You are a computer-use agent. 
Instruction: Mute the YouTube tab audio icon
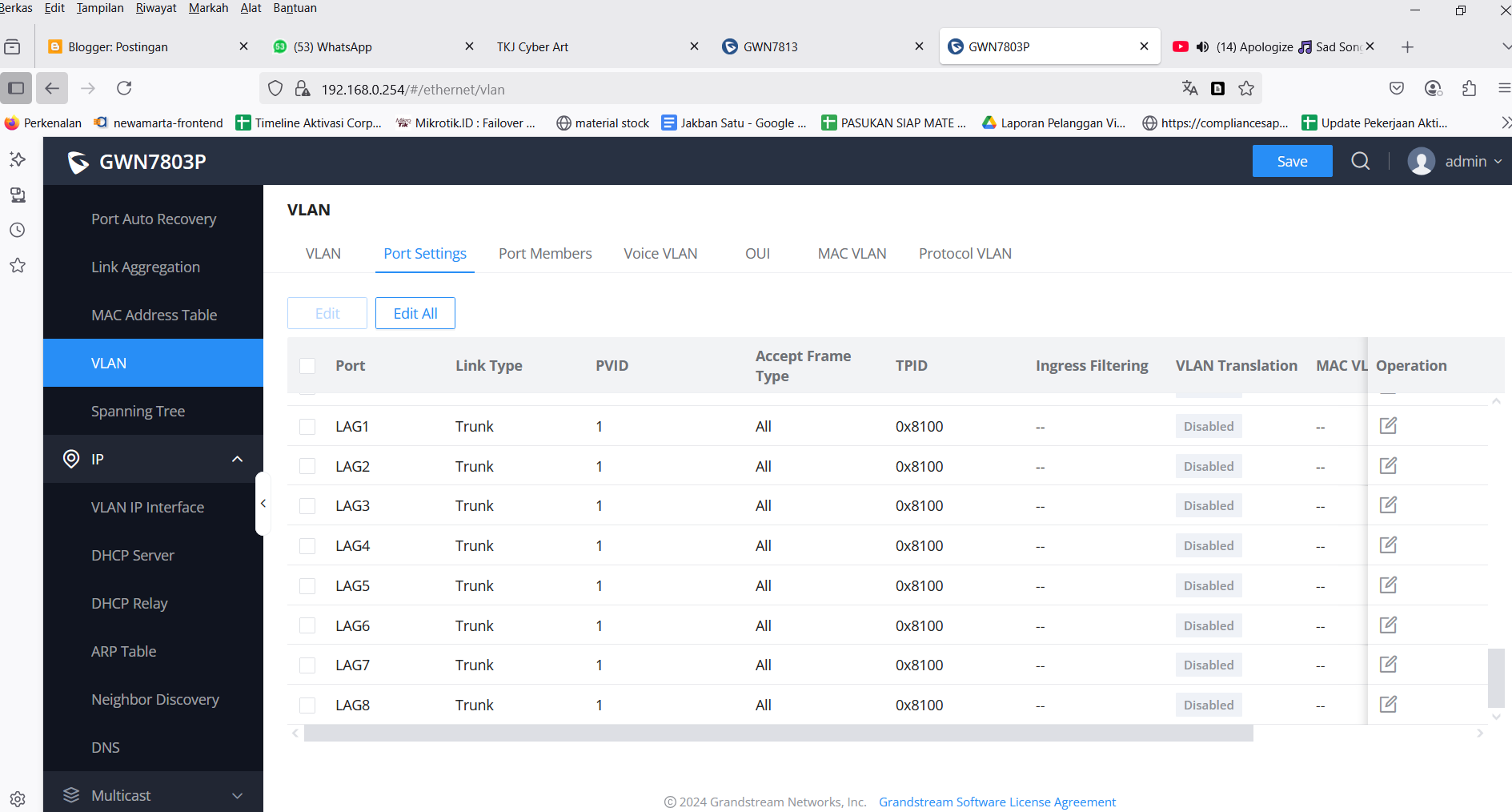(x=1202, y=46)
